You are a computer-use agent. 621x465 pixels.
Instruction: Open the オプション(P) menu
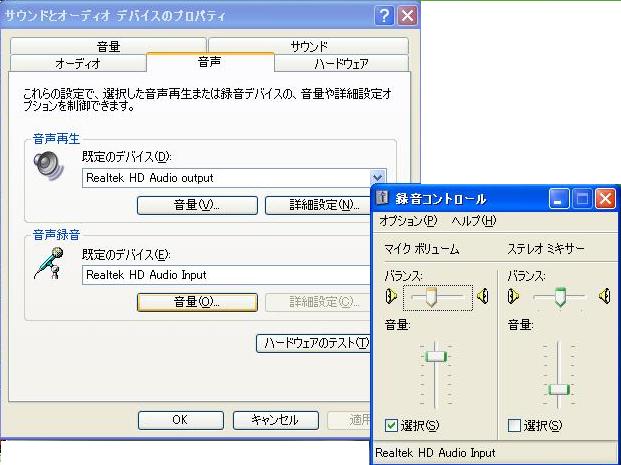click(x=408, y=221)
